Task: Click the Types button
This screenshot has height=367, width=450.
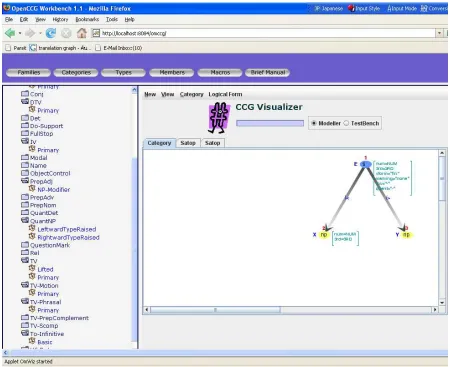Action: (x=124, y=72)
